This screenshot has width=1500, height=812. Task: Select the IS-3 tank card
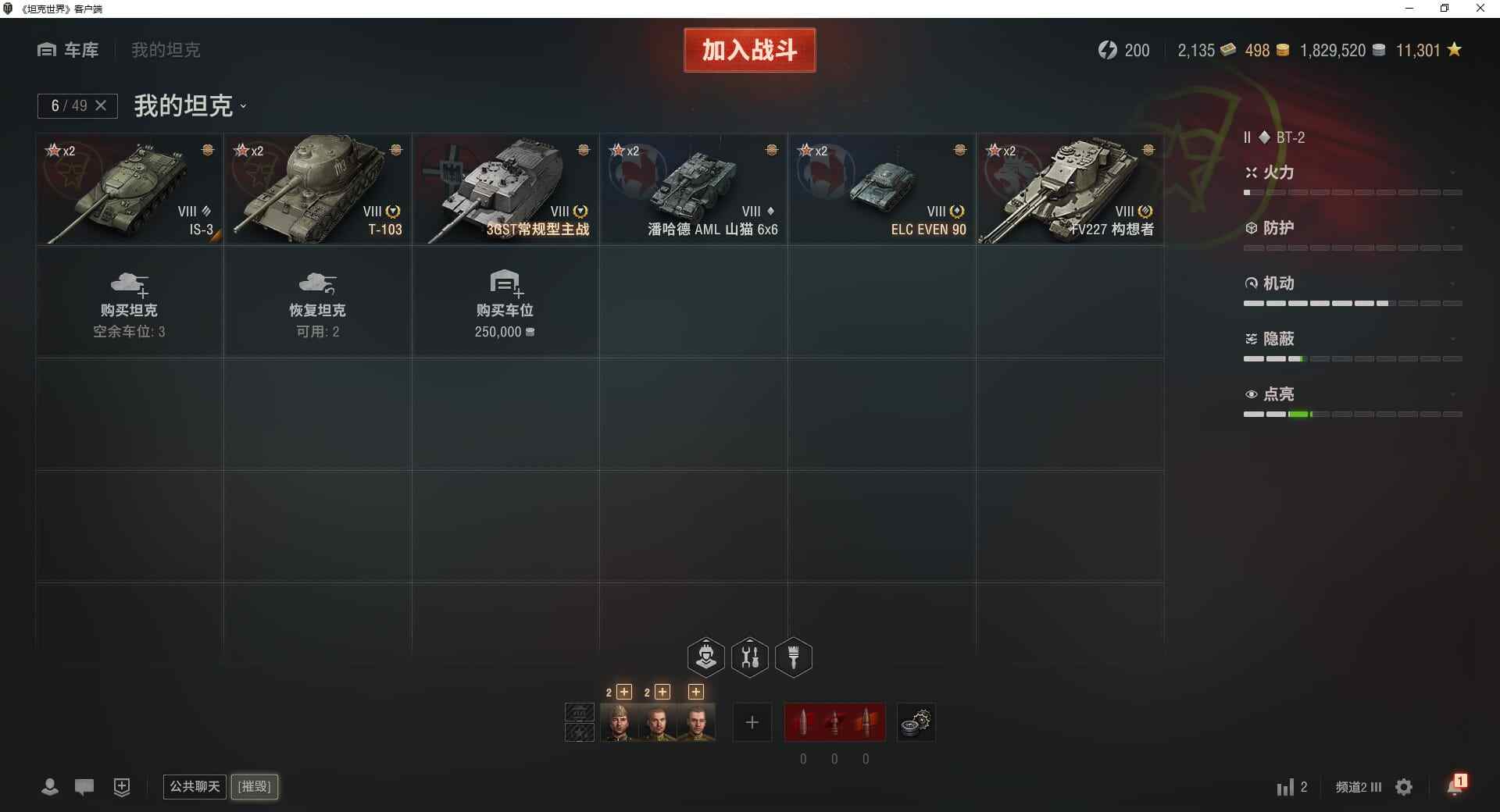pyautogui.click(x=130, y=189)
